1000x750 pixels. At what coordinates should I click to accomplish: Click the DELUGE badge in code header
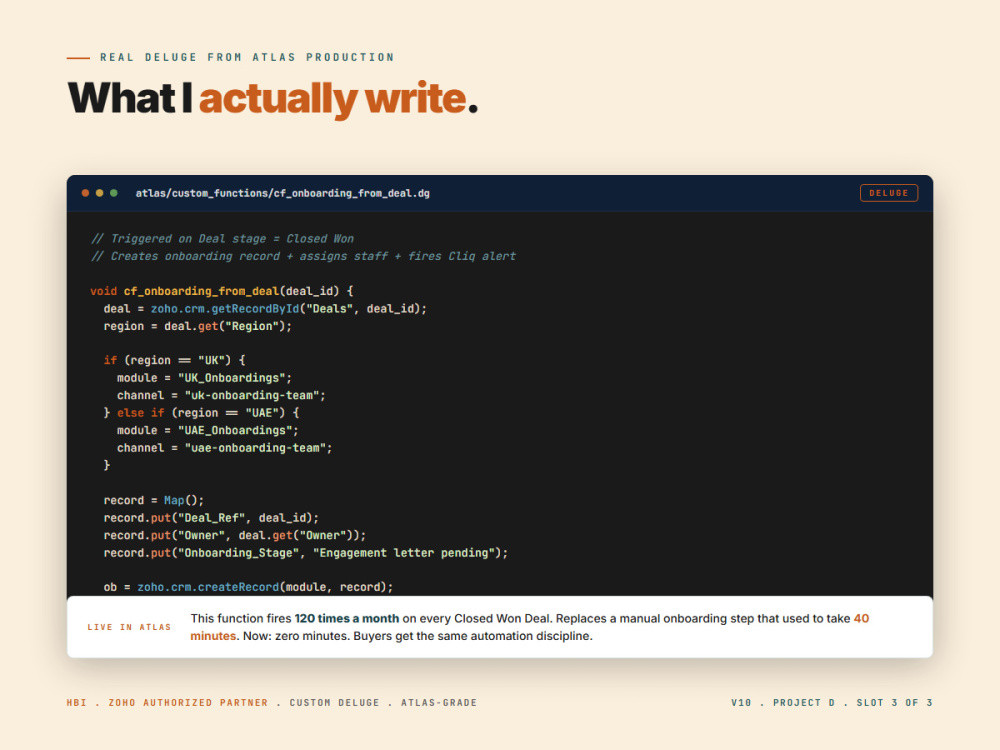coord(888,193)
